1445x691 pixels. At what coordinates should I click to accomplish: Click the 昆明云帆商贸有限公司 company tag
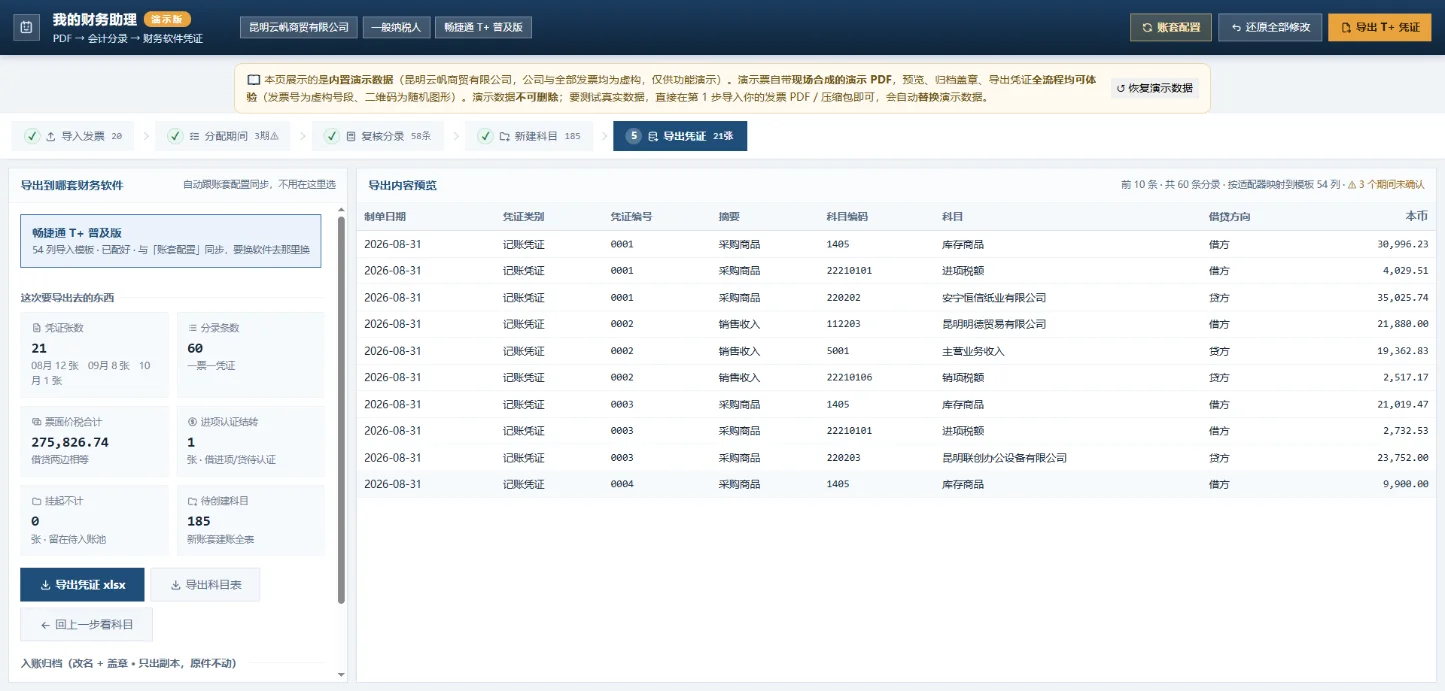299,27
